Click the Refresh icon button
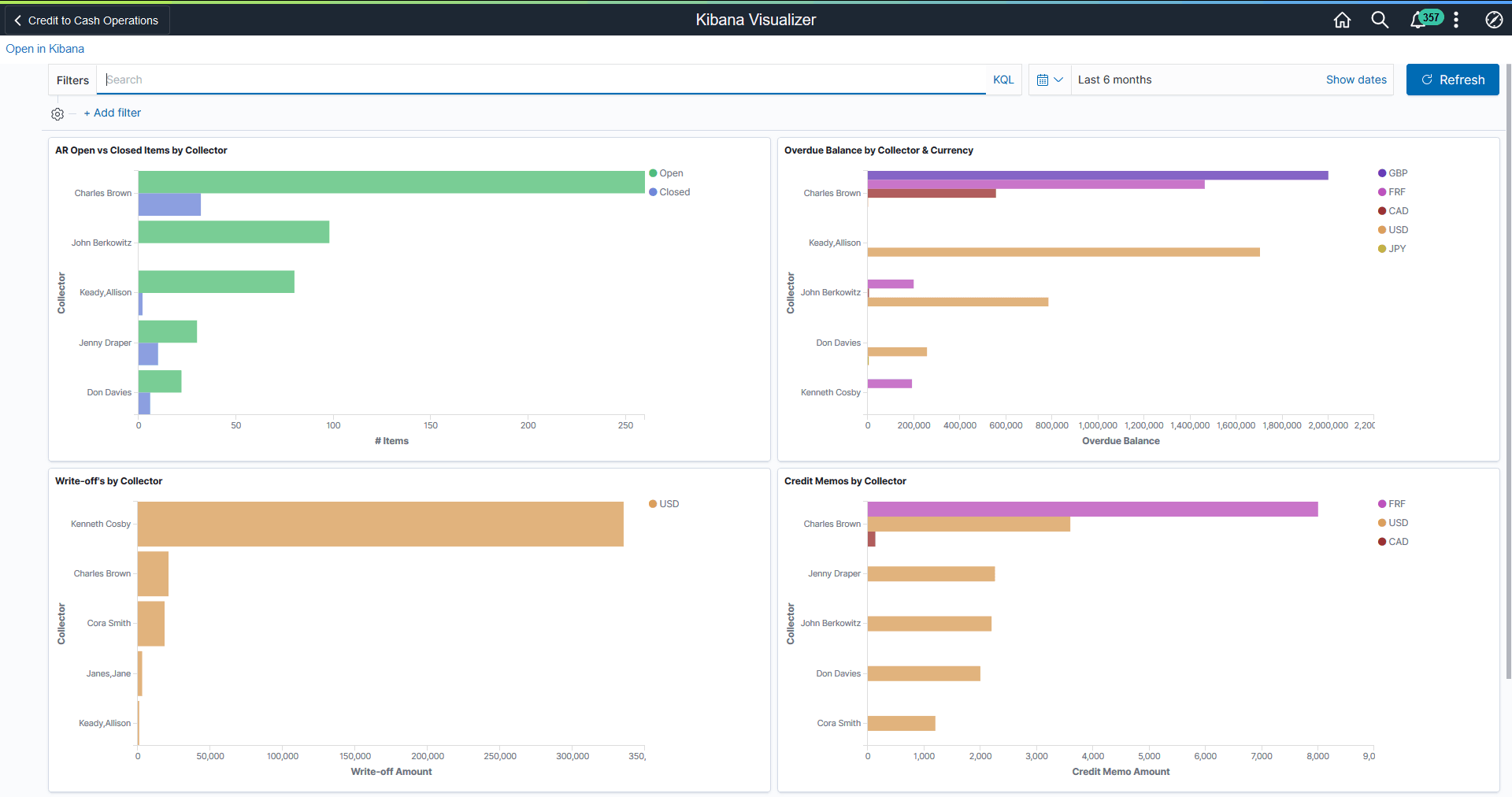The image size is (1512, 797). pyautogui.click(x=1451, y=80)
